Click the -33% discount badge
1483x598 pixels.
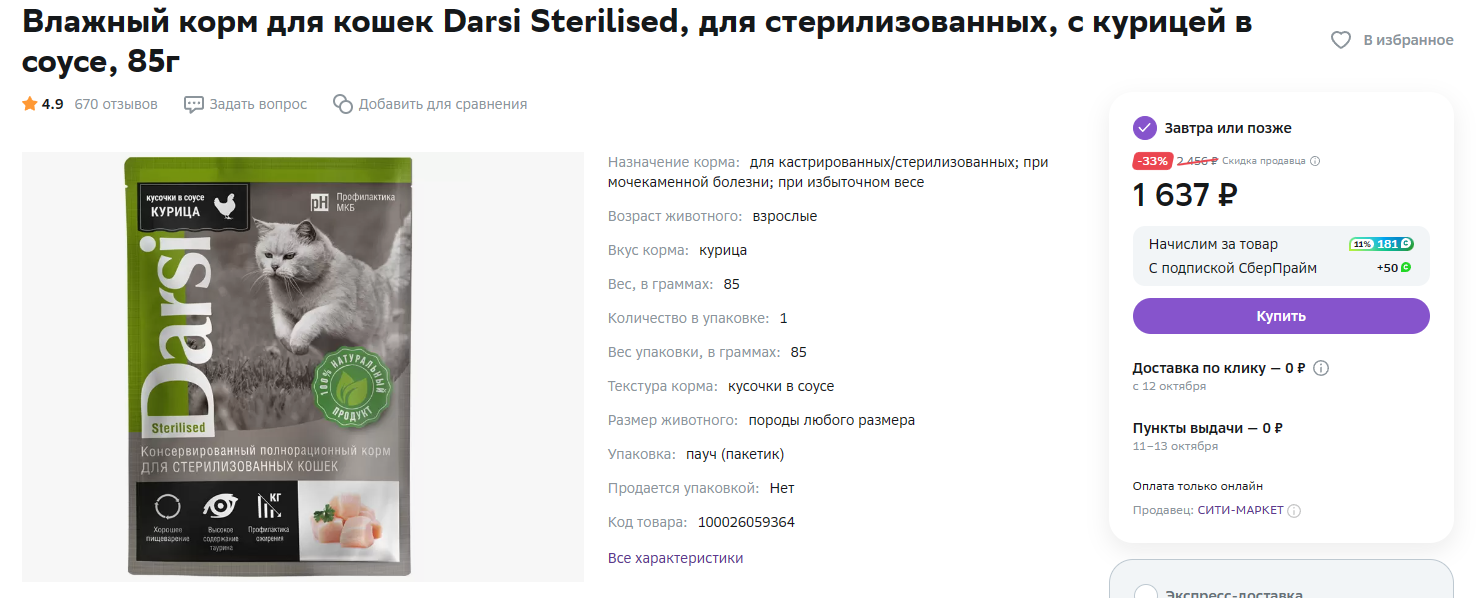click(x=1153, y=161)
